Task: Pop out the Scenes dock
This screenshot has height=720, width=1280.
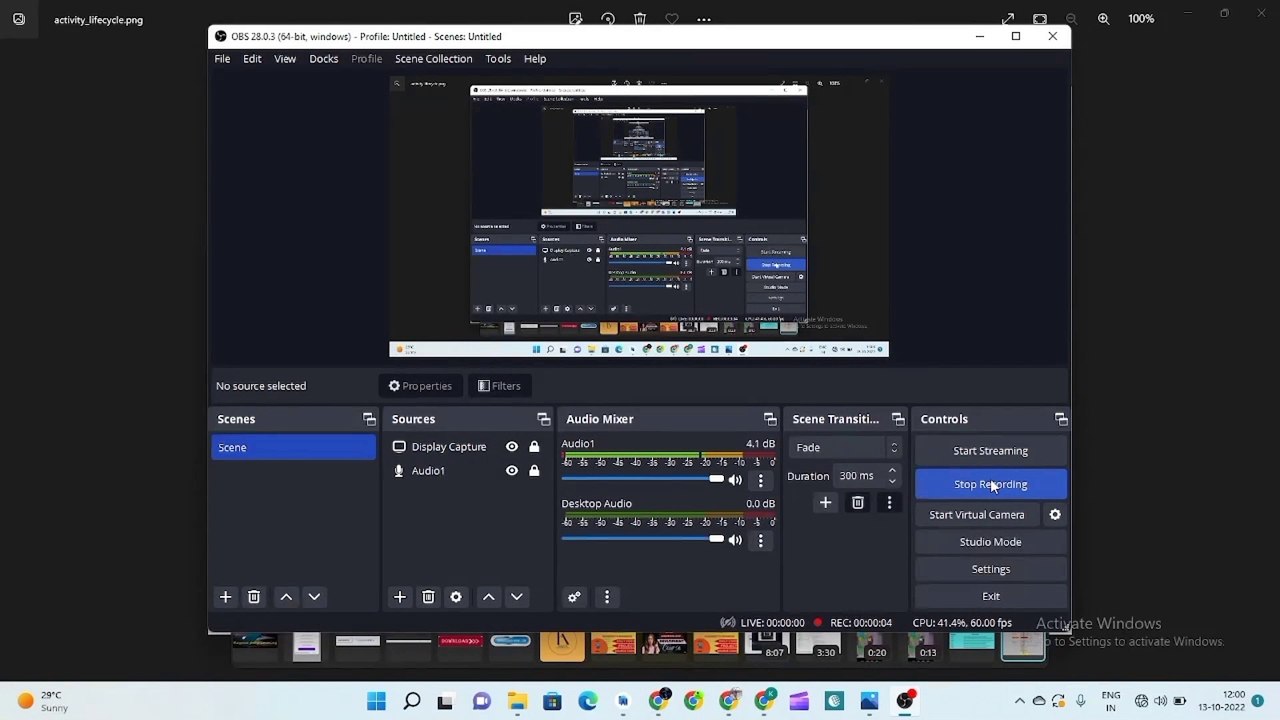Action: (369, 419)
